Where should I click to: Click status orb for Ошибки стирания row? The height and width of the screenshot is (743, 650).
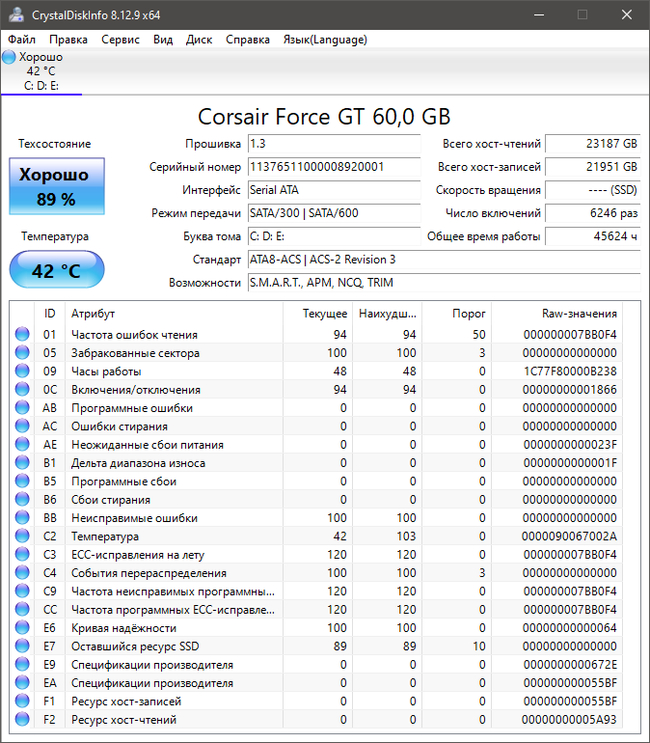[22, 426]
